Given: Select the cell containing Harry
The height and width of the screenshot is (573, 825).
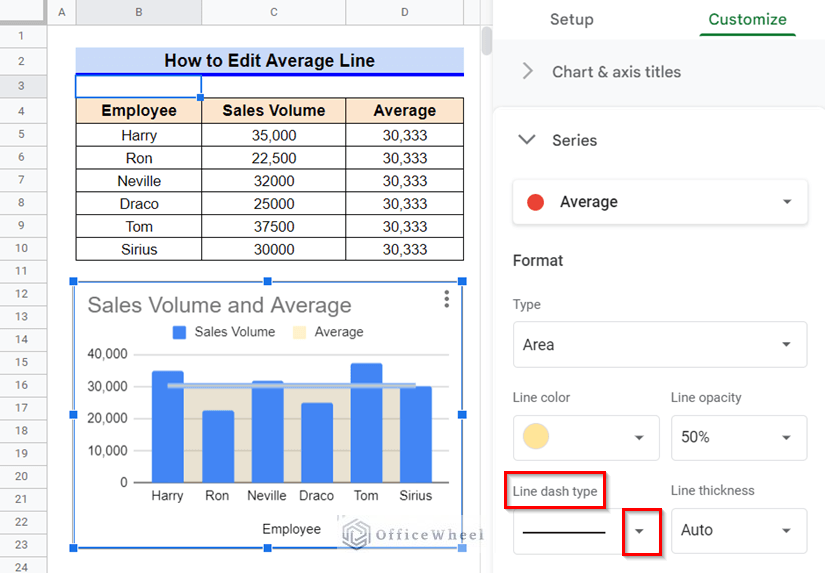Looking at the screenshot, I should click(139, 135).
